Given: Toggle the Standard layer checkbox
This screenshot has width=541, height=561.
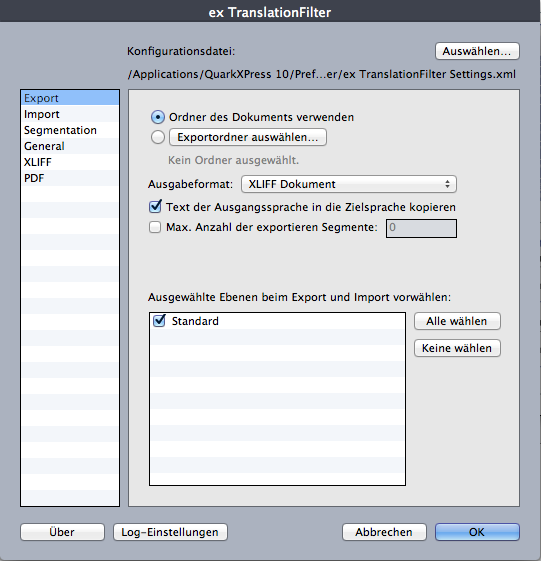Looking at the screenshot, I should [x=159, y=321].
